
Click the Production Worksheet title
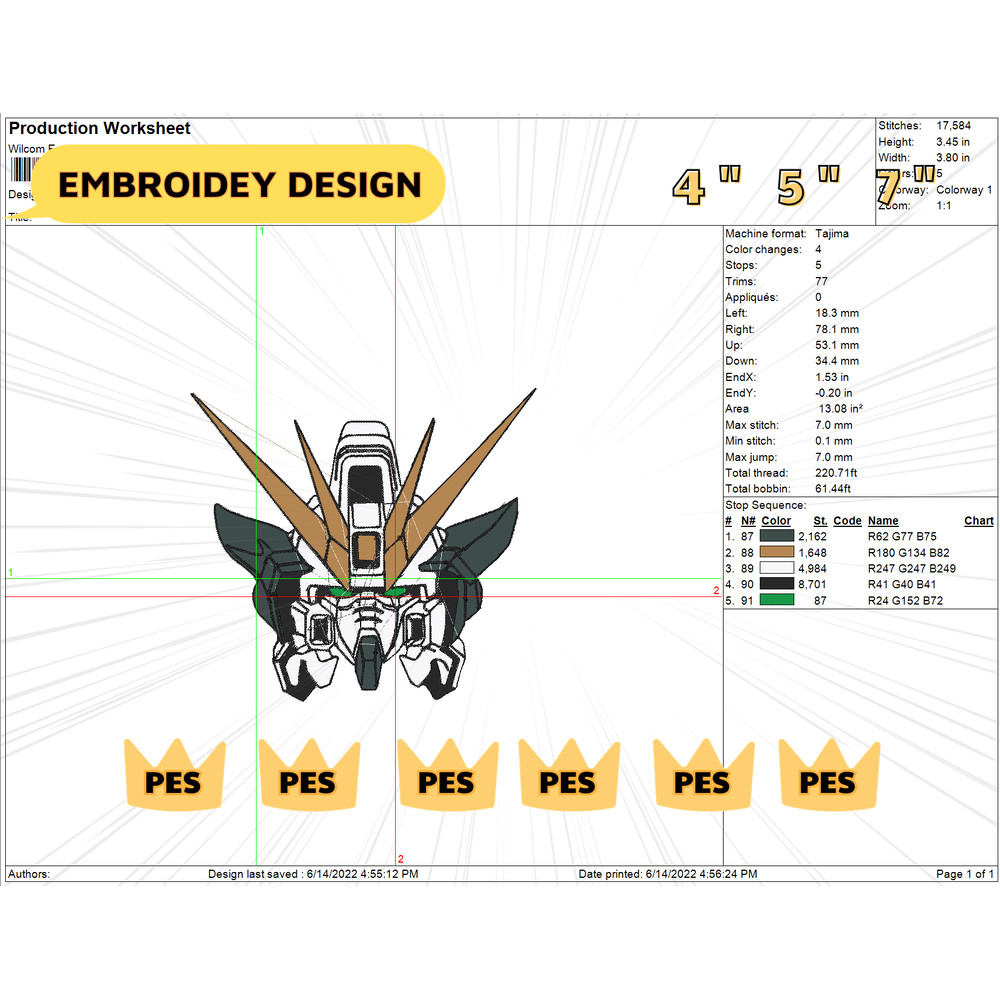(98, 128)
